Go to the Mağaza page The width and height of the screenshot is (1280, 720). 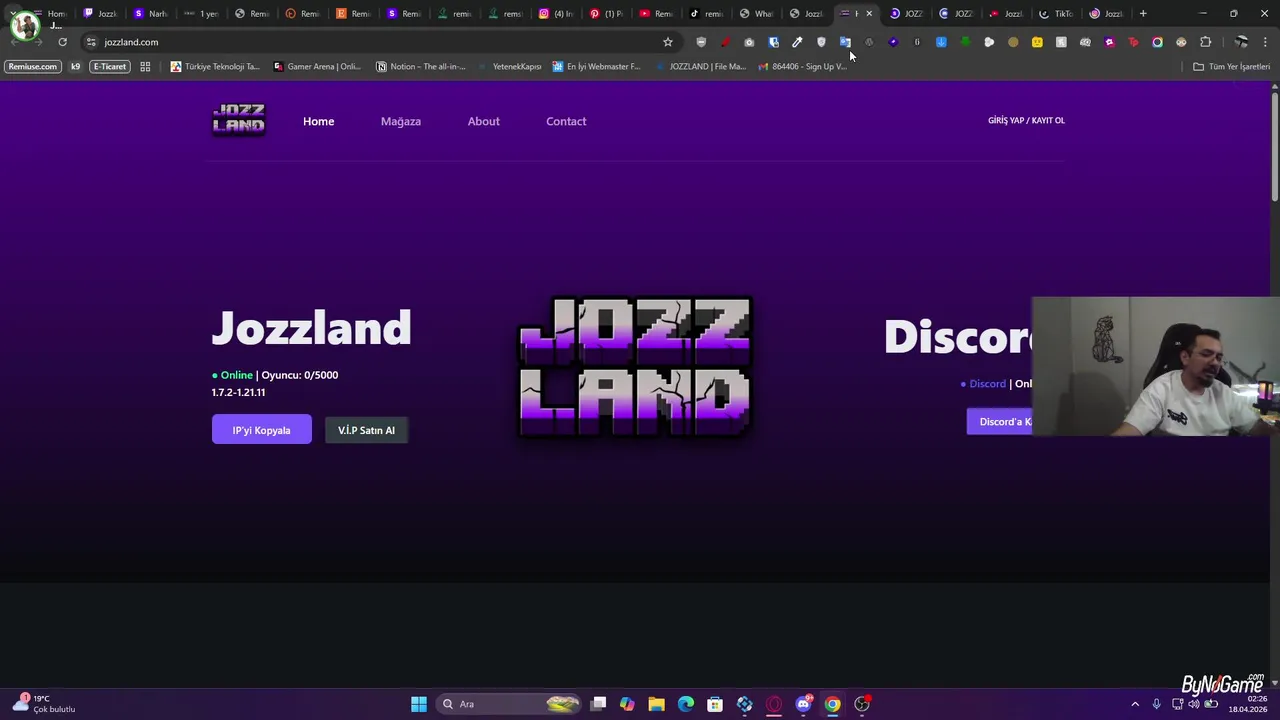pos(400,121)
